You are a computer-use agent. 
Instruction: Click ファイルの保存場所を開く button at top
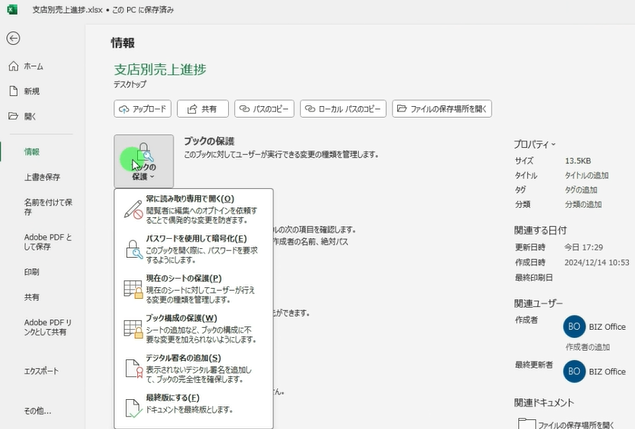click(x=442, y=109)
